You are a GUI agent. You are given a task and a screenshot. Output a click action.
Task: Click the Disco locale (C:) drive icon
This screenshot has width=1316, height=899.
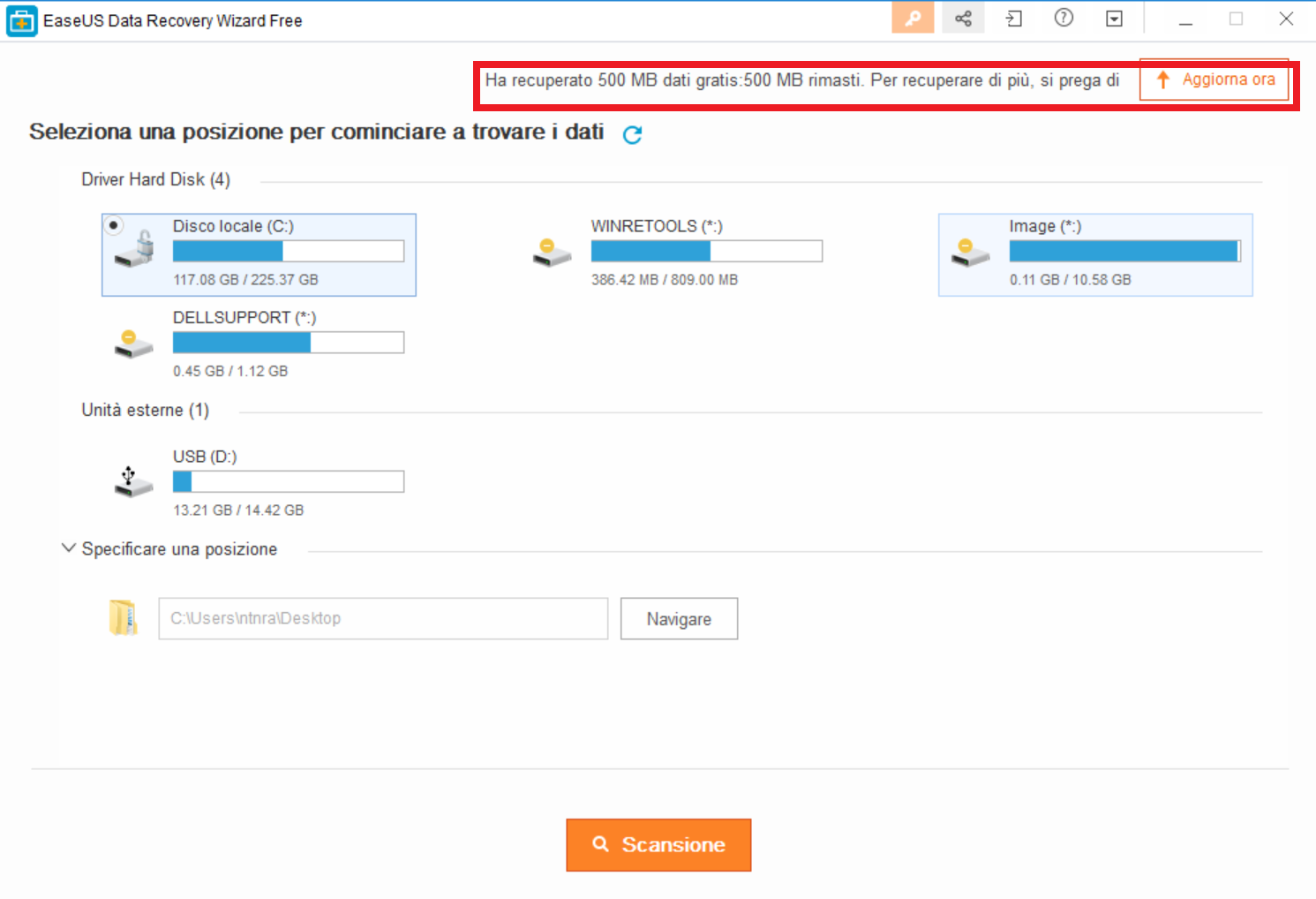tap(135, 249)
